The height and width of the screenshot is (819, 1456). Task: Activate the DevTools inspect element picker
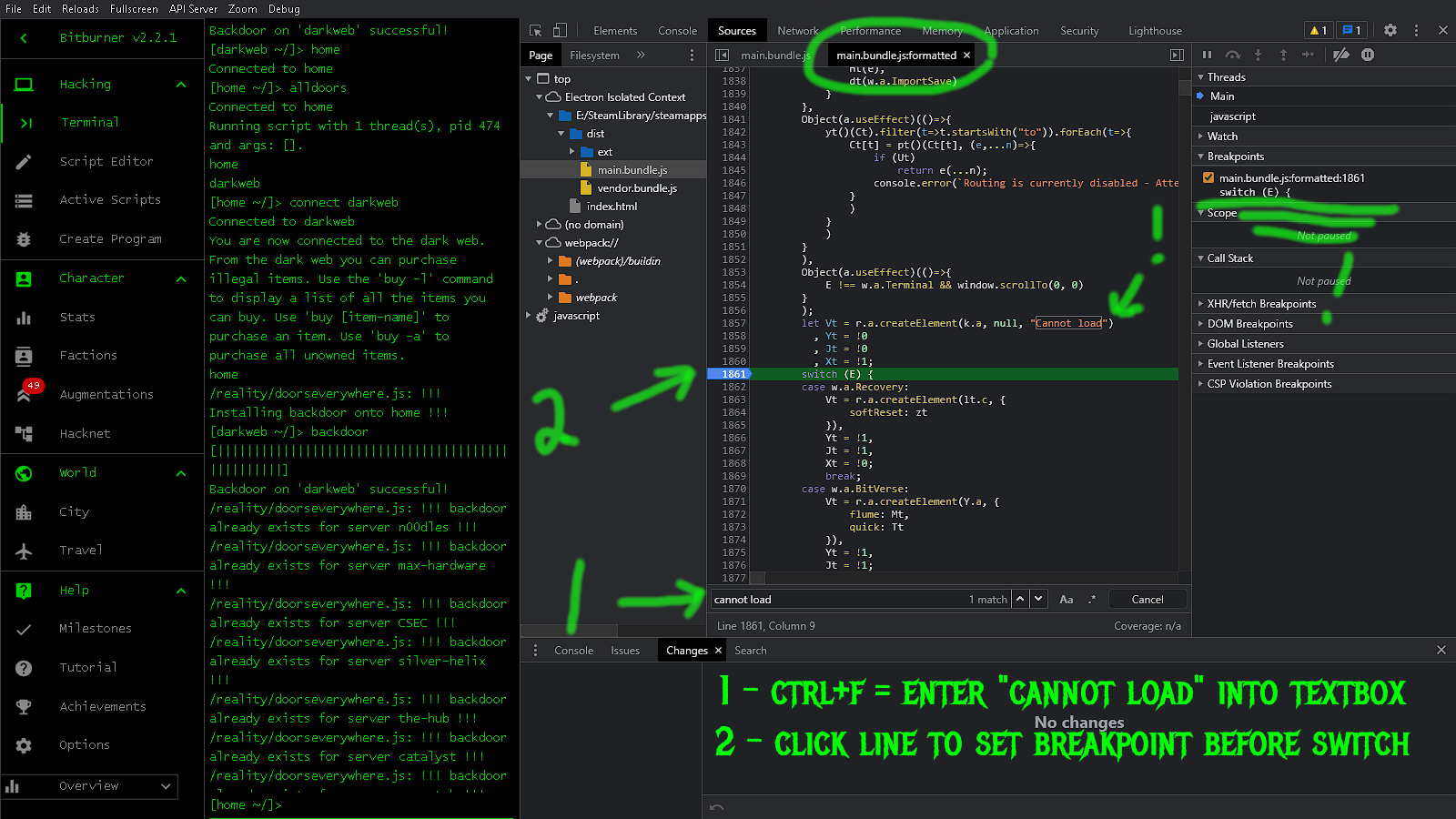(535, 31)
